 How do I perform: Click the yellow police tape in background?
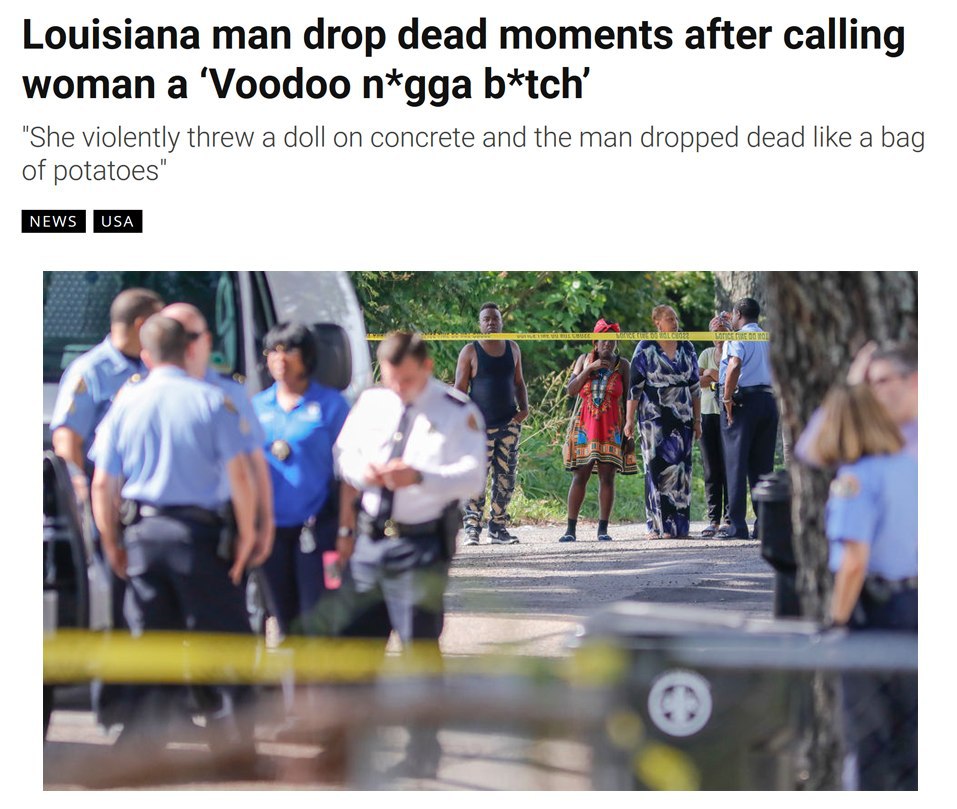(568, 336)
